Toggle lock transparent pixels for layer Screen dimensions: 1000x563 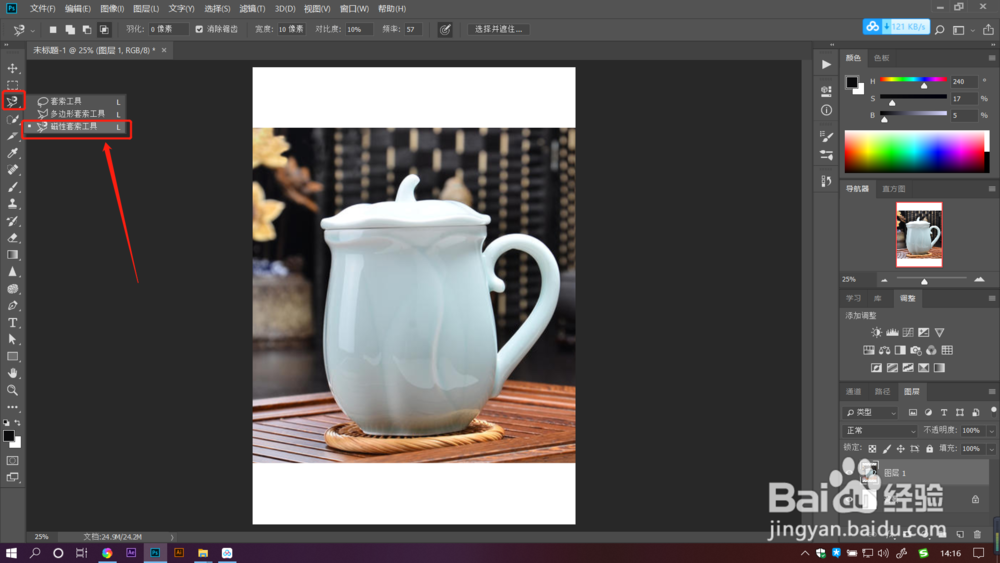pos(872,449)
